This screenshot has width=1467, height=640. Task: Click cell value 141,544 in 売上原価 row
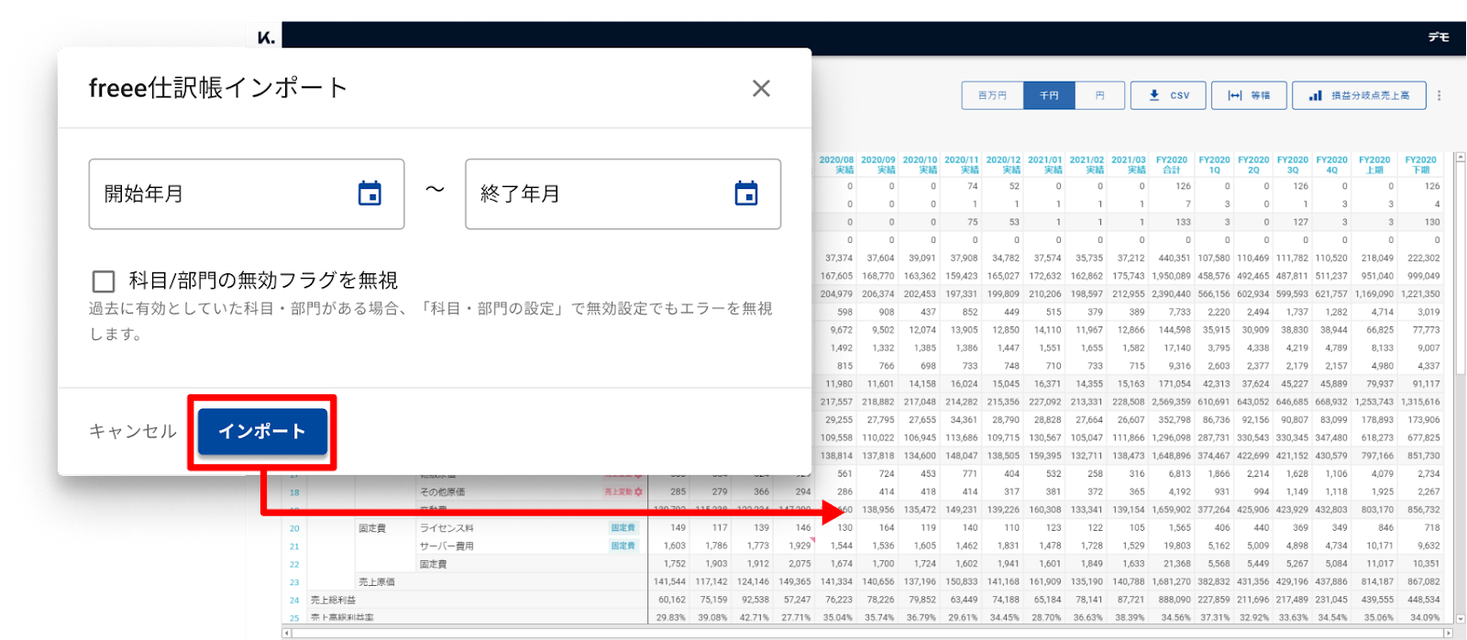point(668,582)
